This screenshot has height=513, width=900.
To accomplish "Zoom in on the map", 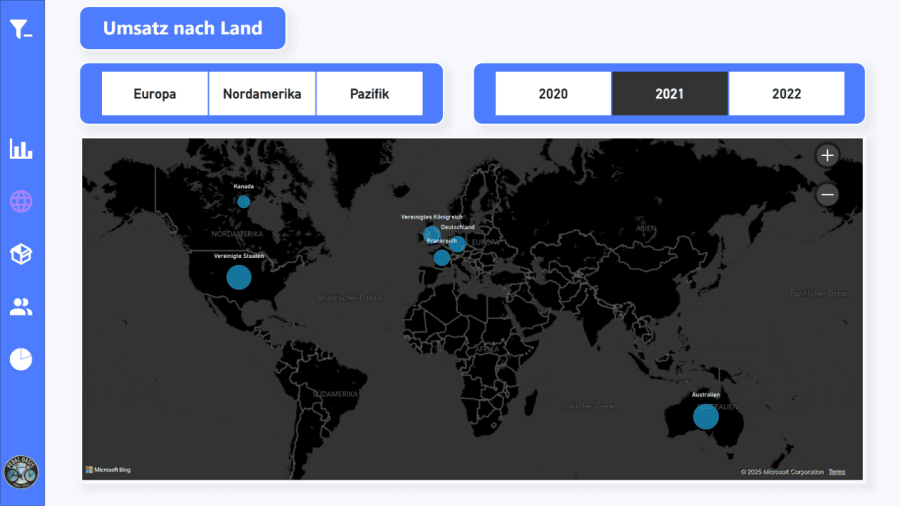I will (x=827, y=156).
